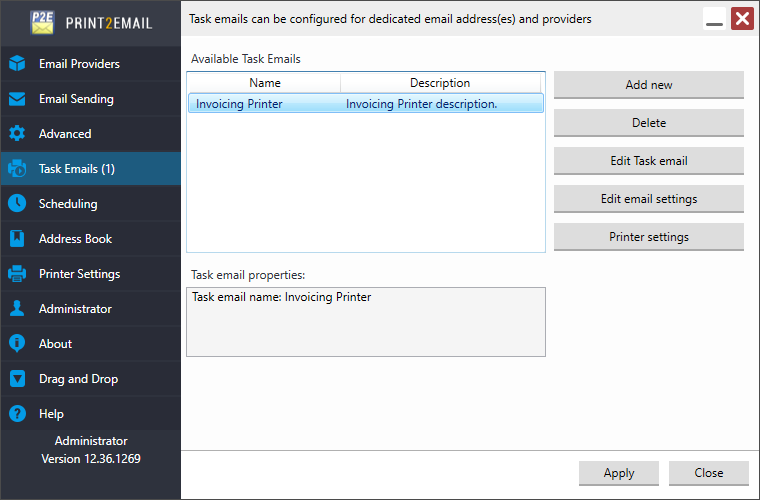760x500 pixels.
Task: Click the Advanced gear icon
Action: point(17,134)
